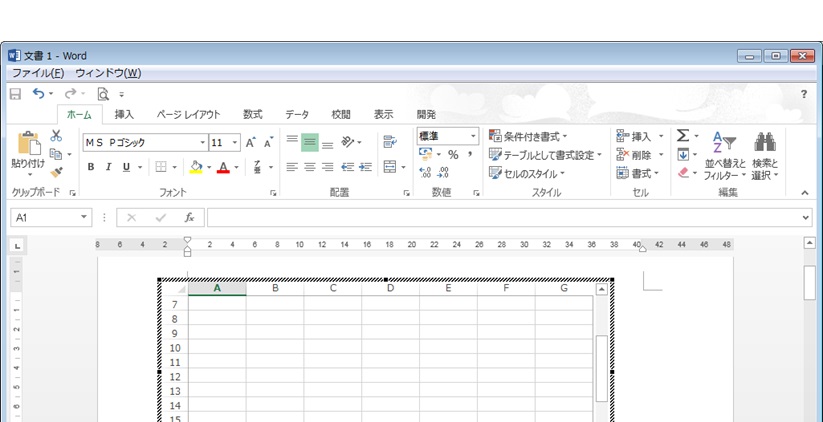Click the phonetic guide (furigana) icon
This screenshot has height=422, width=823.
(x=257, y=167)
